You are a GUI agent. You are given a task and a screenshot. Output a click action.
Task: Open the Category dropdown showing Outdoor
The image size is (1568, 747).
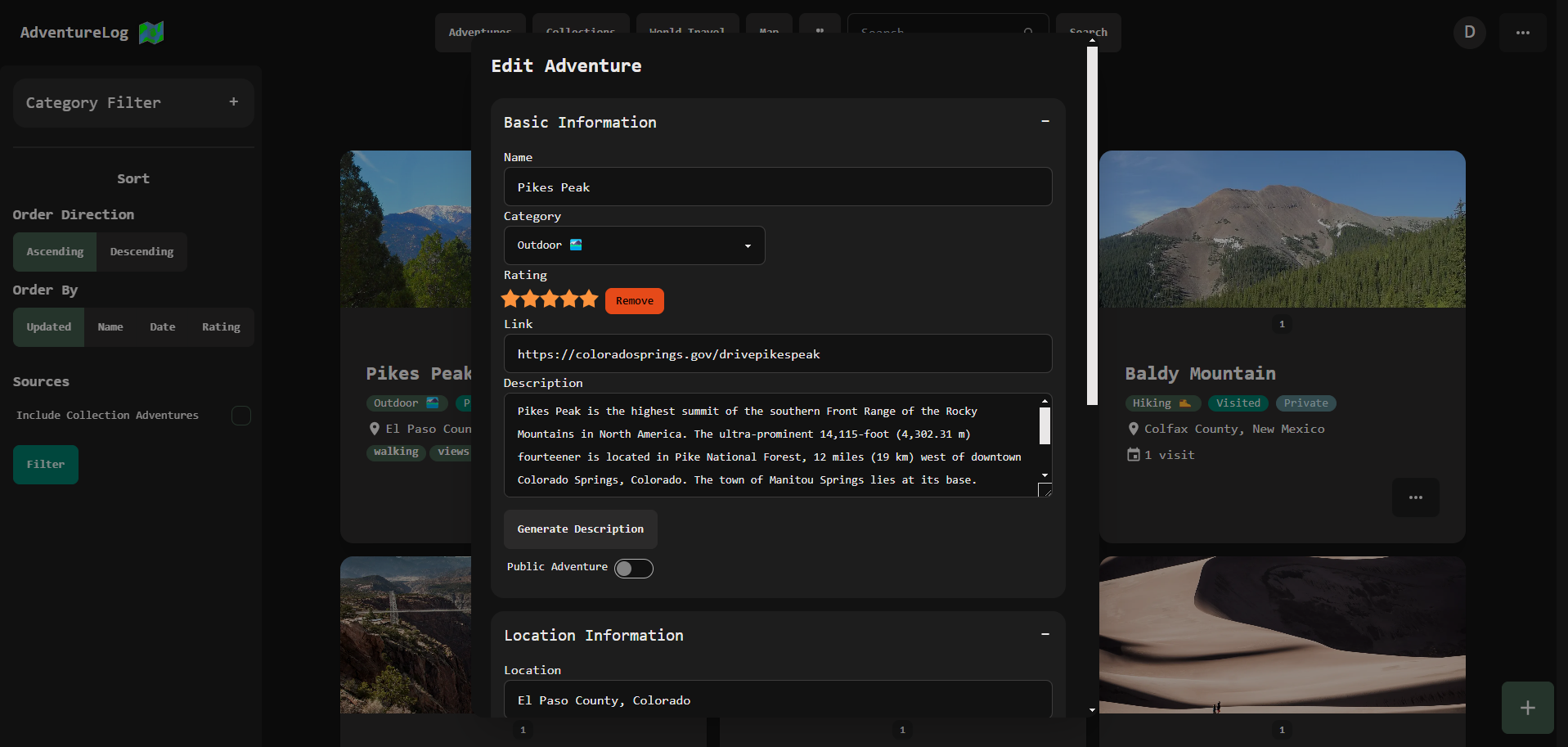click(634, 245)
